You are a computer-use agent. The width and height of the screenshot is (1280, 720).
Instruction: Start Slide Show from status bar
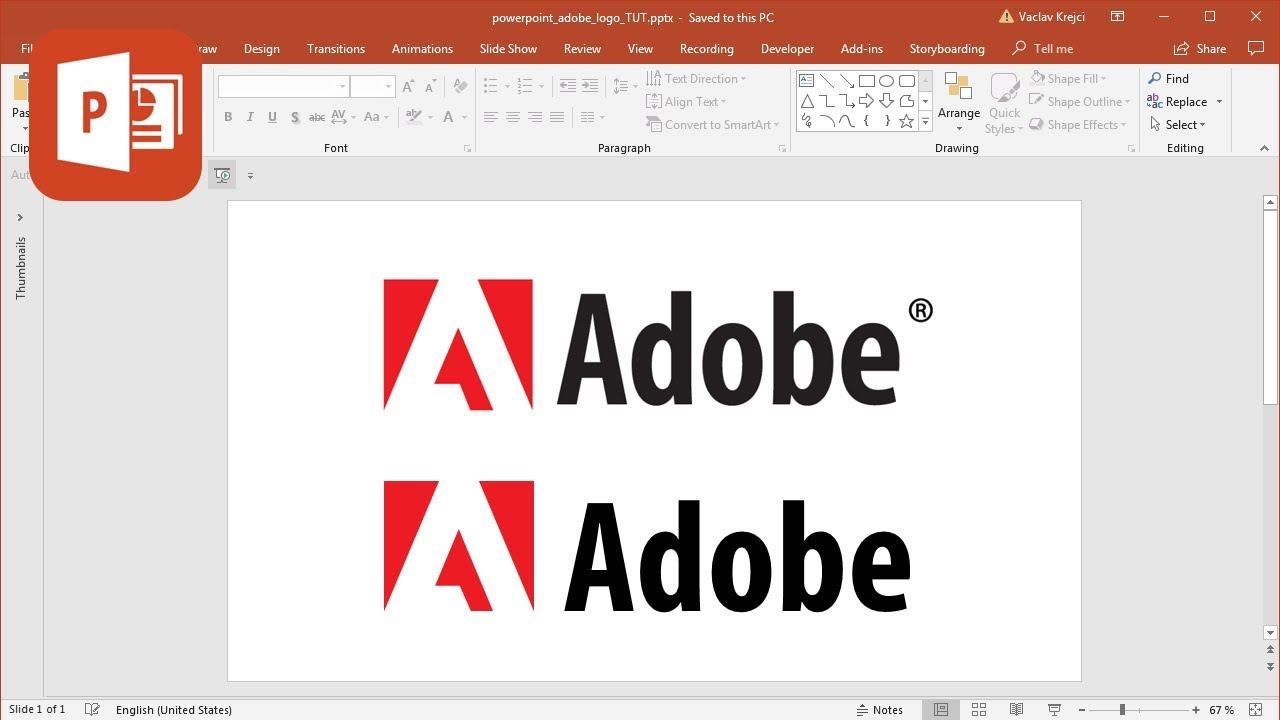[1054, 710]
